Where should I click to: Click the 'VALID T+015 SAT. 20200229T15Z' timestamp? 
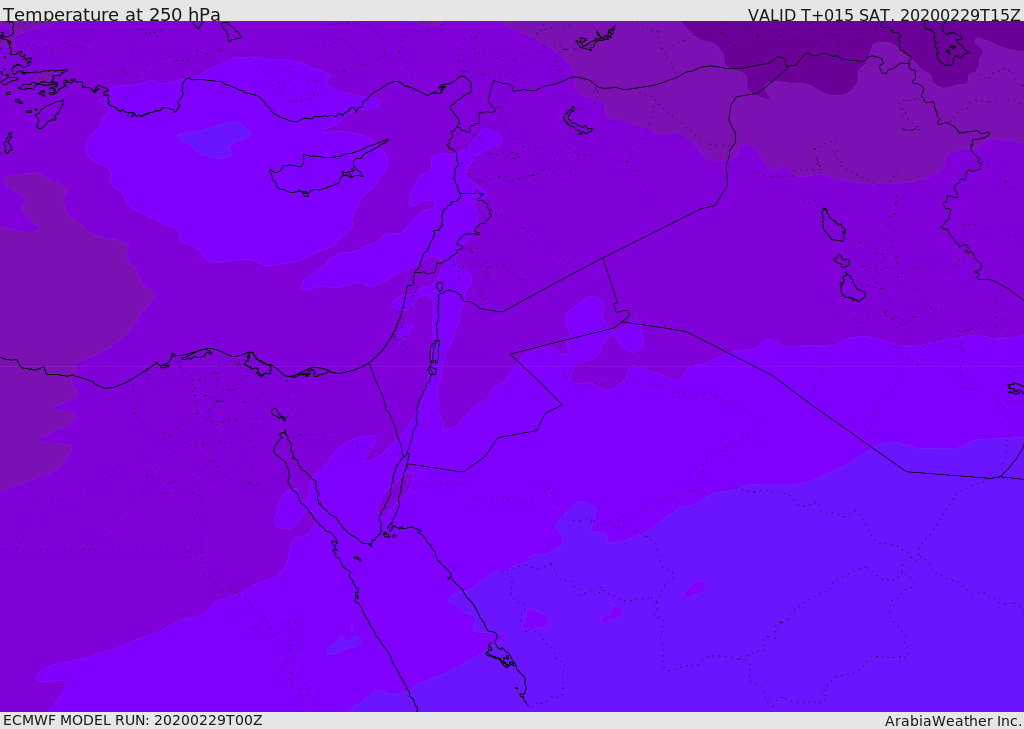884,15
